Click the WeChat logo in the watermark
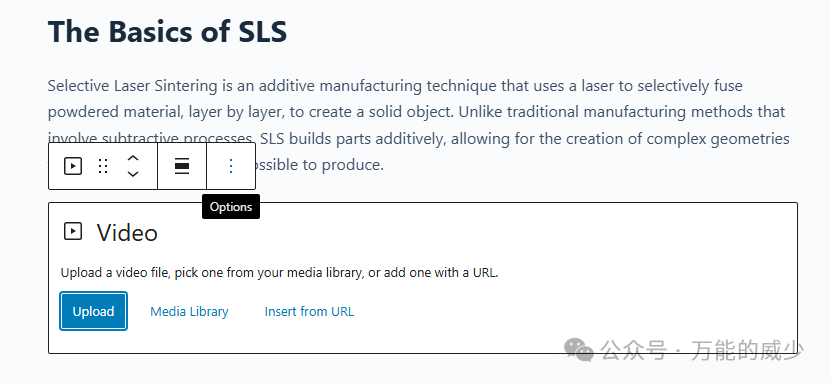This screenshot has width=831, height=383. pos(579,350)
